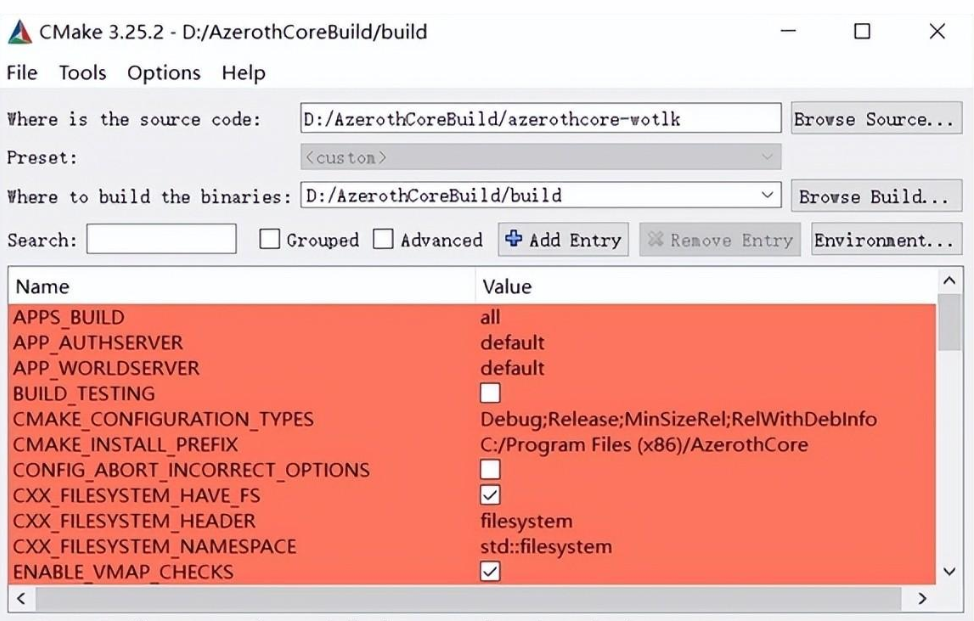
Task: Open the Help menu
Action: pyautogui.click(x=244, y=73)
